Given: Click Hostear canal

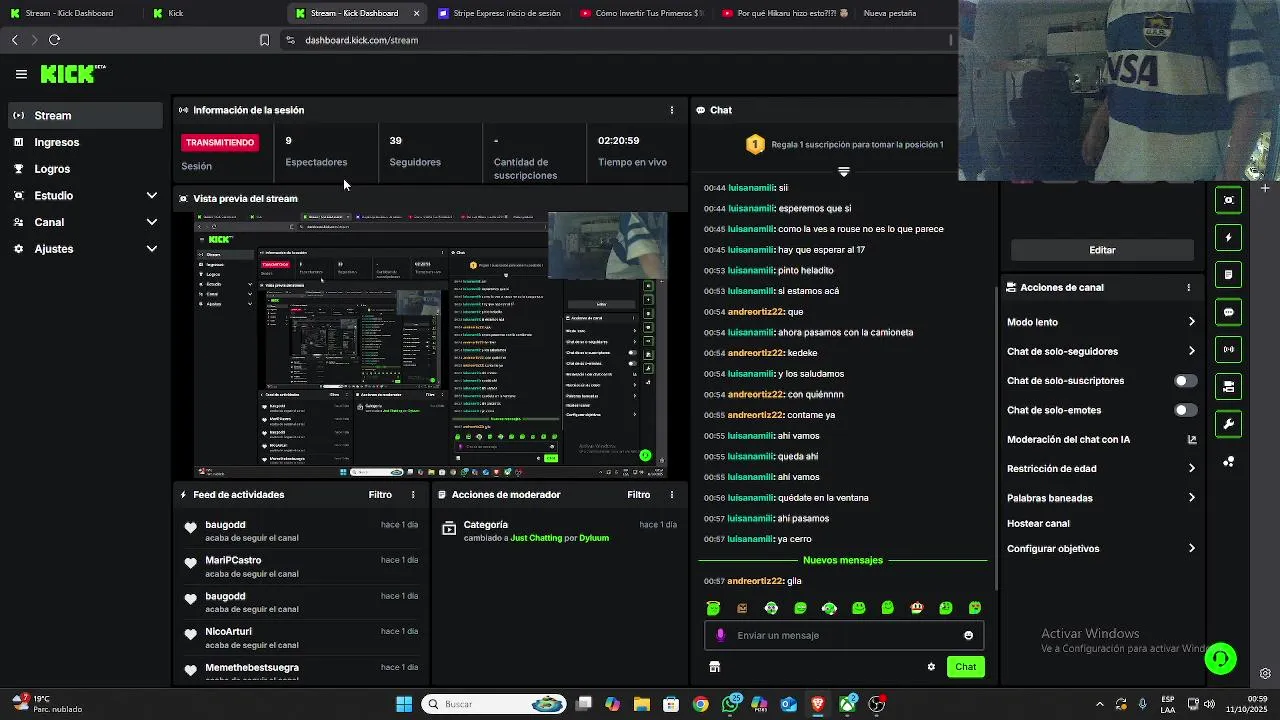Looking at the screenshot, I should (1038, 523).
